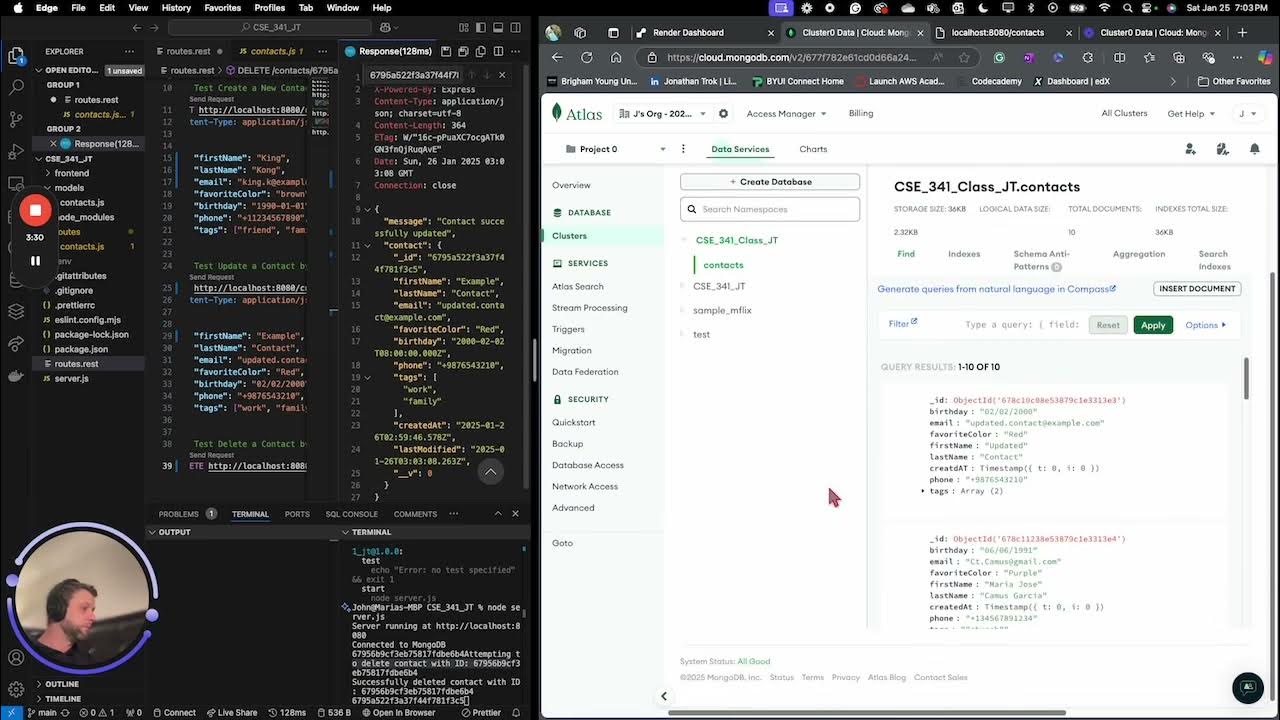1280x720 pixels.
Task: Collapse the Atlas sidebar with arrow
Action: (663, 696)
